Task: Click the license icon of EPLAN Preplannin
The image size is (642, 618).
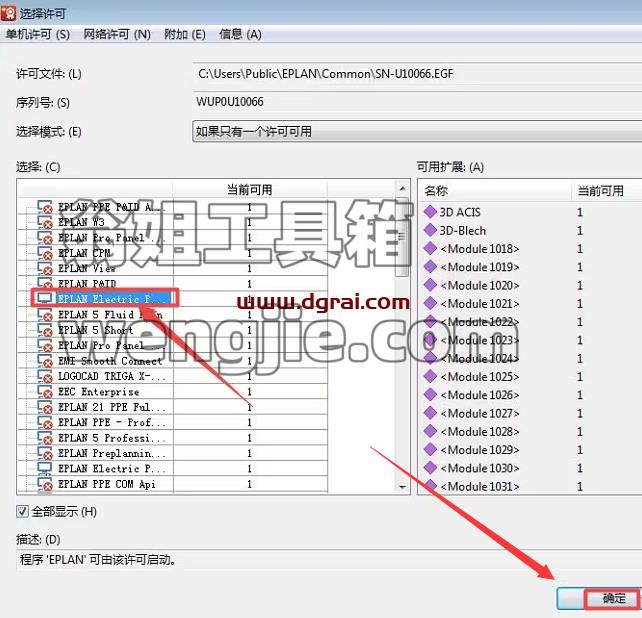Action: click(45, 453)
